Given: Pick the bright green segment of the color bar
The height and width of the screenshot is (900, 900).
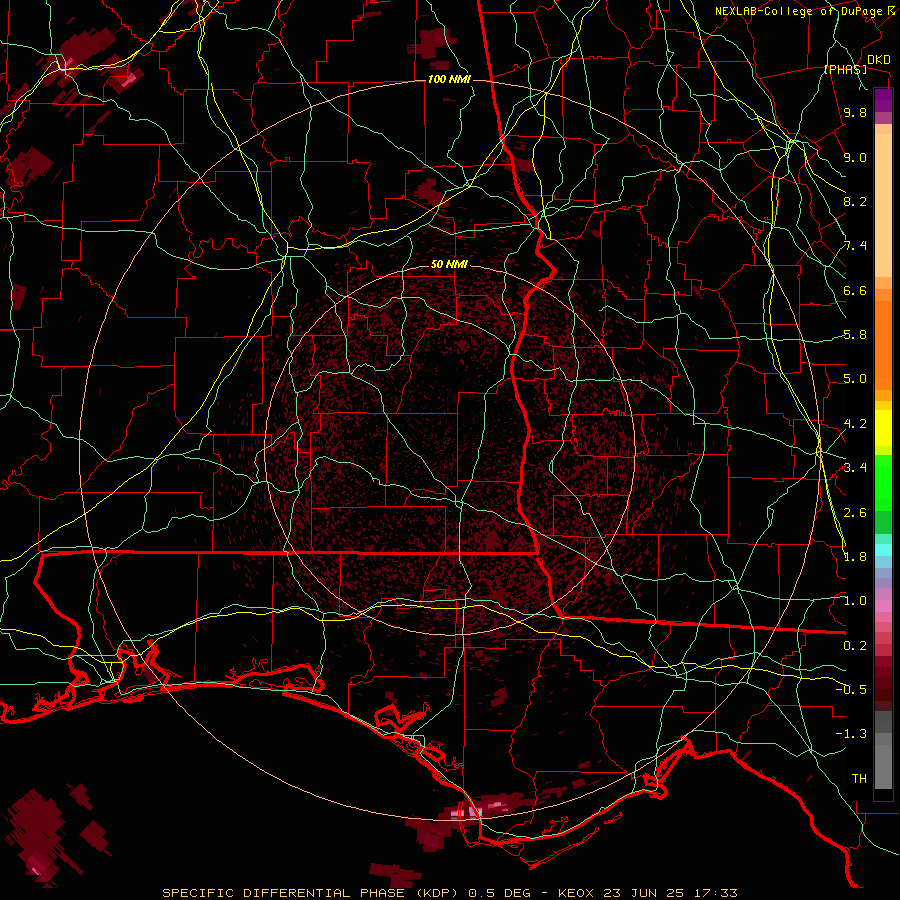Looking at the screenshot, I should (x=883, y=481).
